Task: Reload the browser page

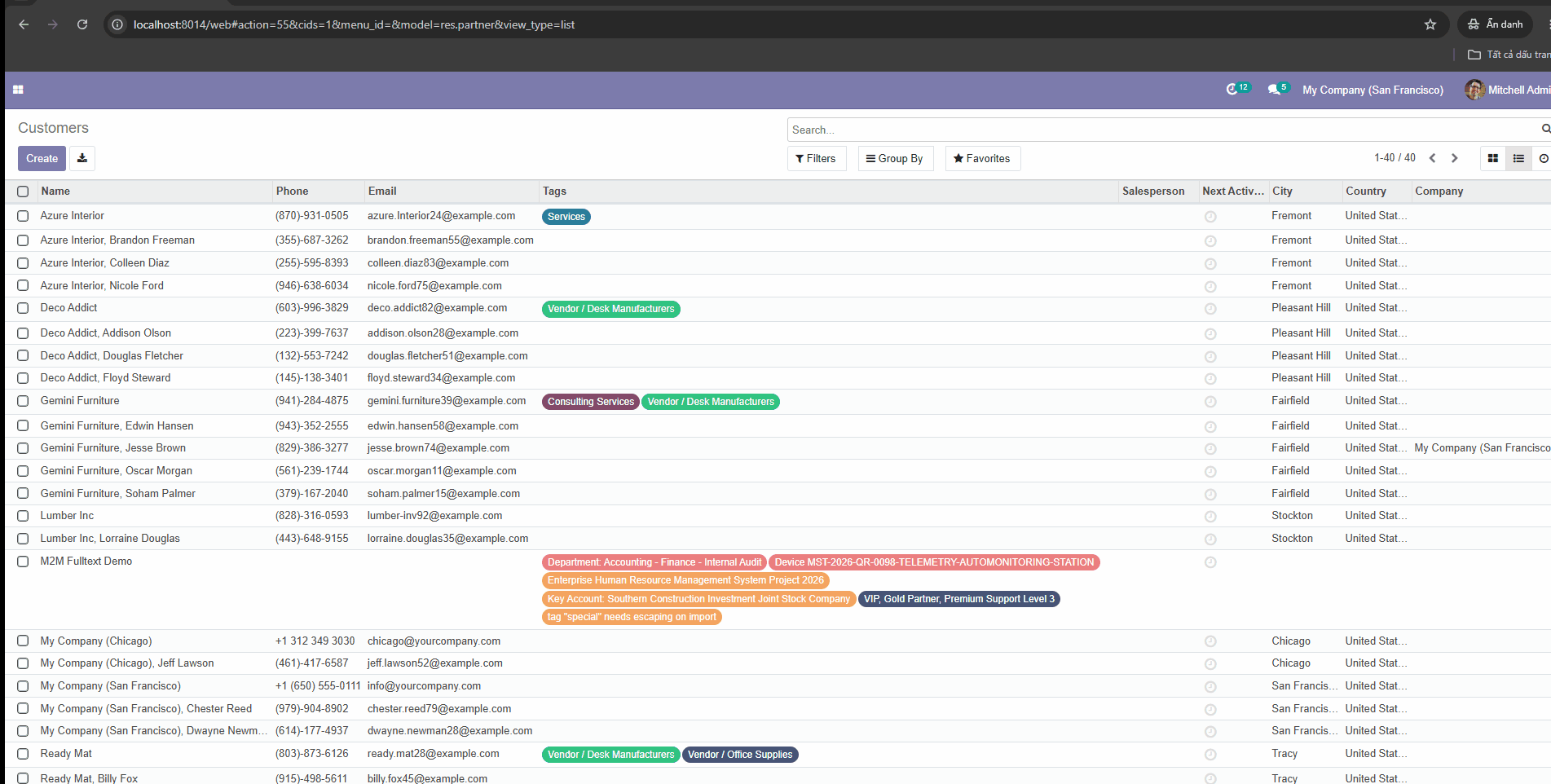Action: tap(82, 24)
